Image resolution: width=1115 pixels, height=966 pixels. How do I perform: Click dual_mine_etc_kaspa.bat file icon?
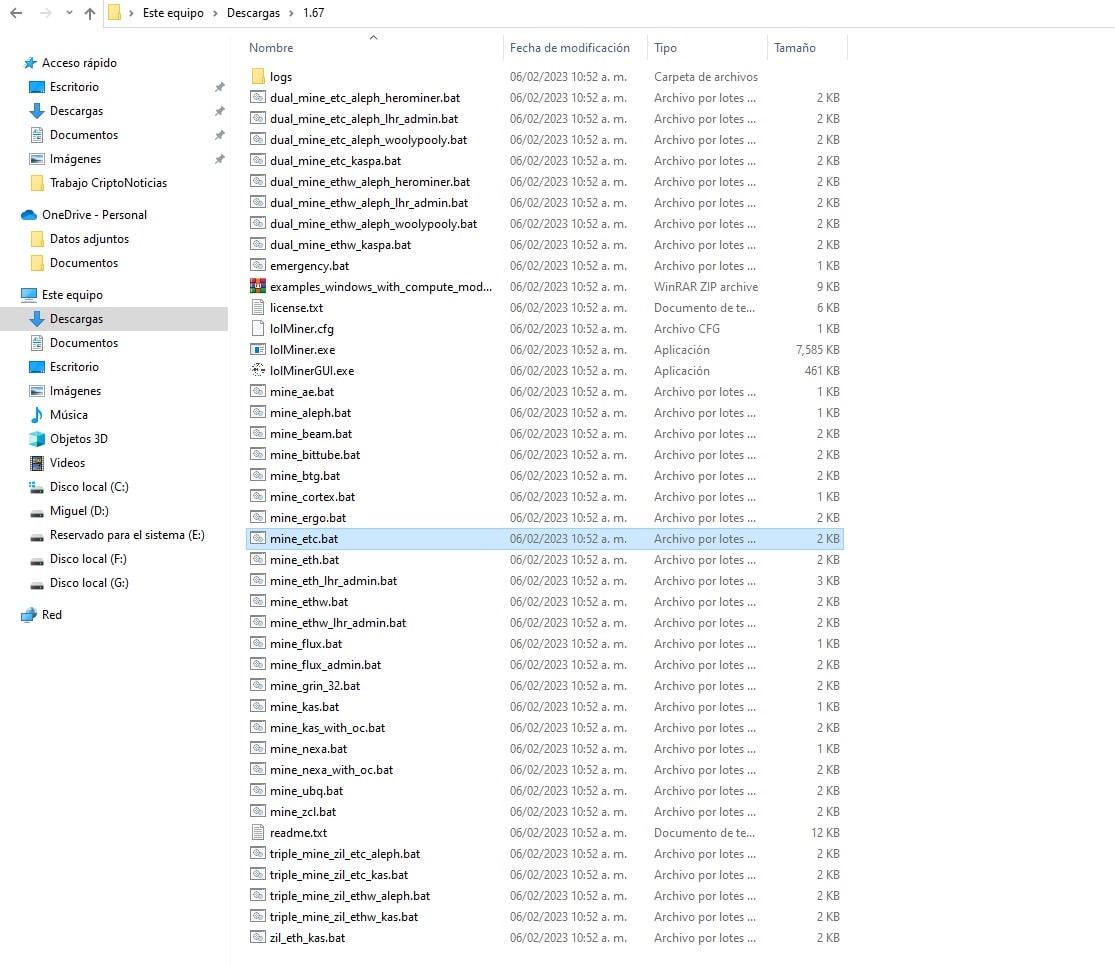(x=258, y=161)
